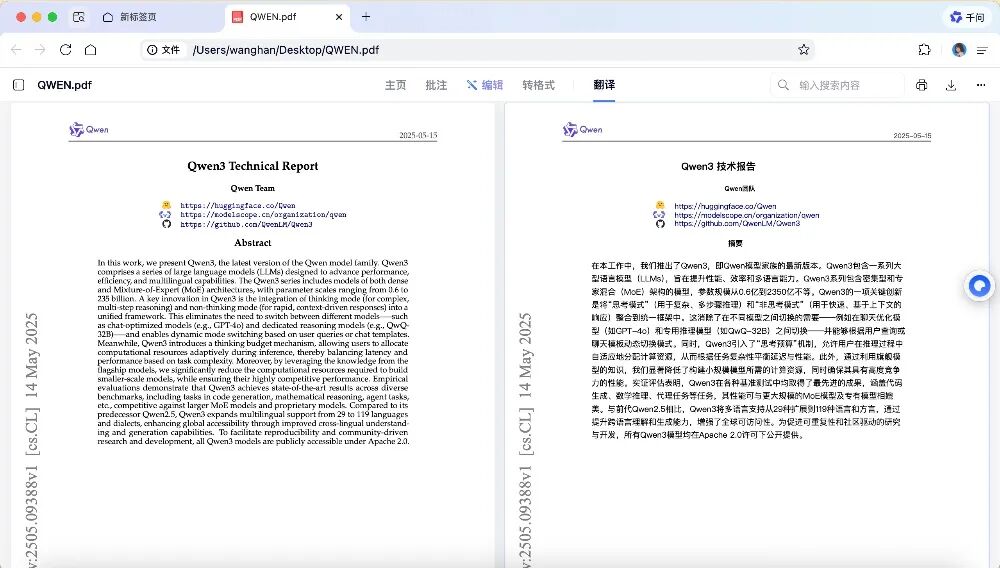Click the modelscope.cn link in translated page
This screenshot has width=1000, height=568.
tap(747, 215)
